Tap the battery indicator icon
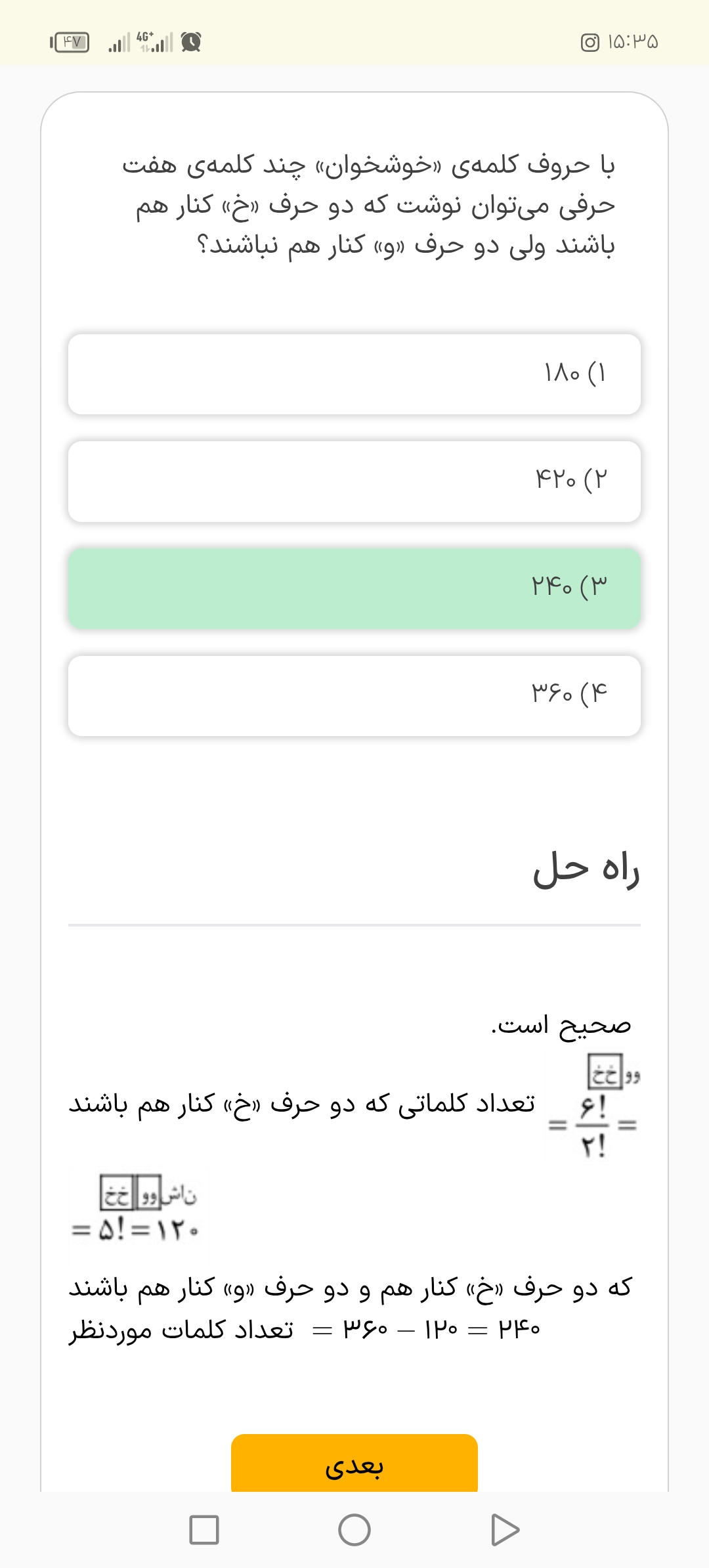The image size is (709, 1568). pyautogui.click(x=70, y=43)
